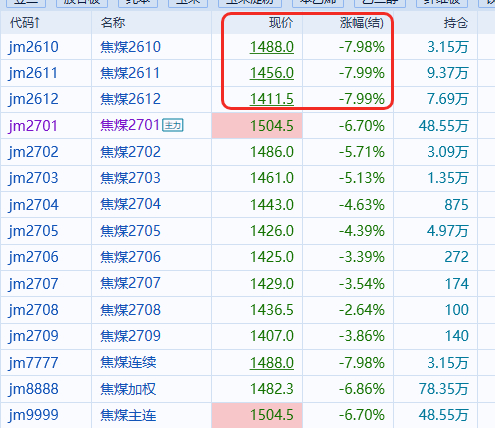Viewport: 495px width, 428px height.
Task: Click price 1488.0 in the jm2610 row
Action: pyautogui.click(x=272, y=47)
